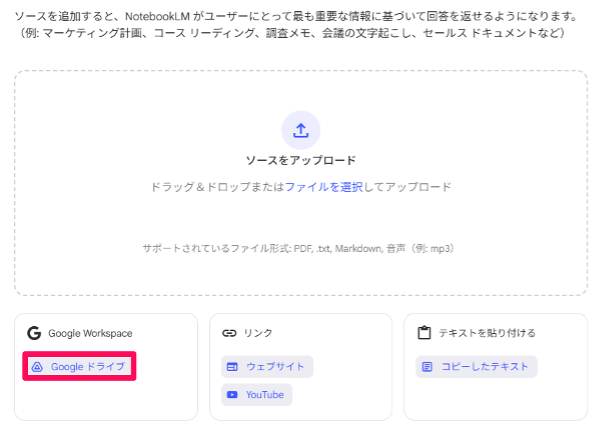Click the Google Workspace section label
The image size is (604, 436).
tap(90, 333)
